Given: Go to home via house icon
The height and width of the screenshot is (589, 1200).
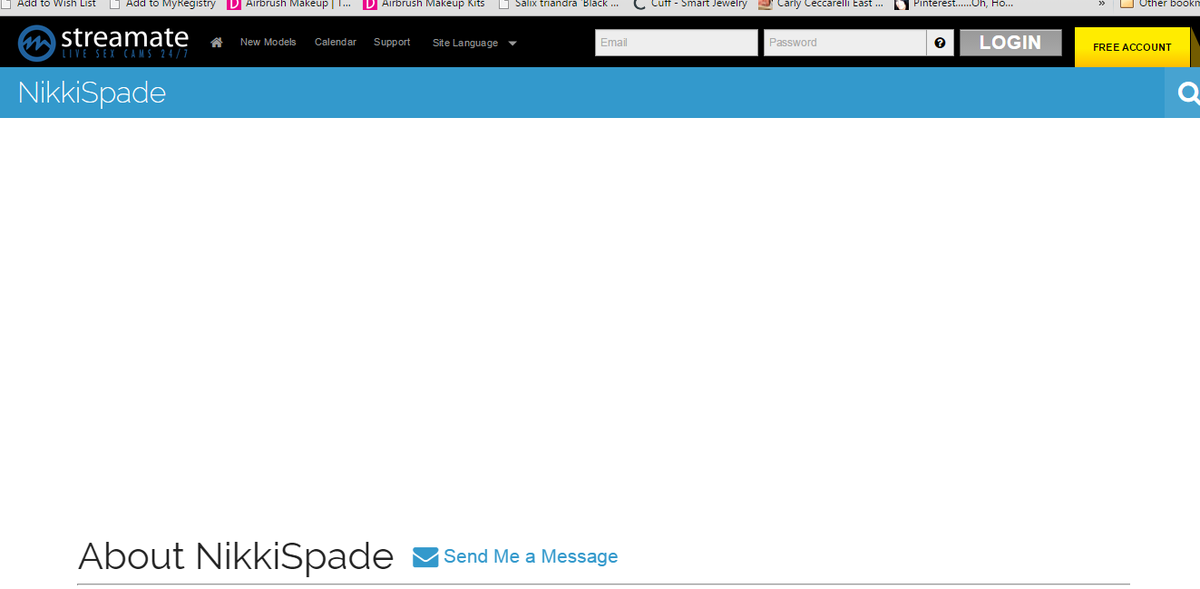Looking at the screenshot, I should [216, 43].
